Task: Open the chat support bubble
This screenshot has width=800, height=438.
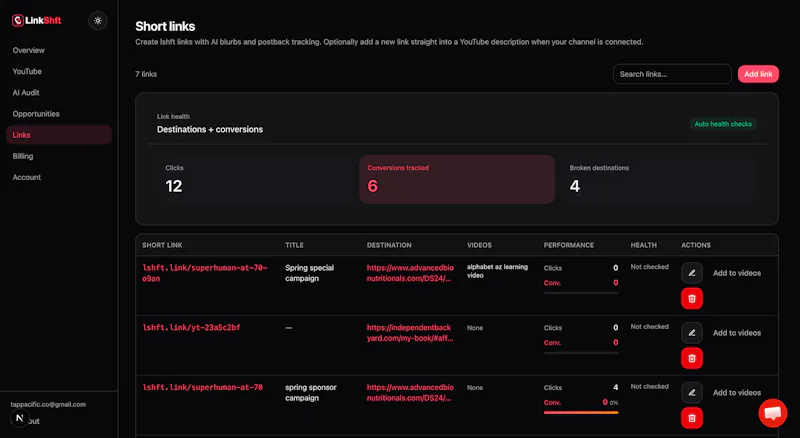Action: tap(772, 413)
